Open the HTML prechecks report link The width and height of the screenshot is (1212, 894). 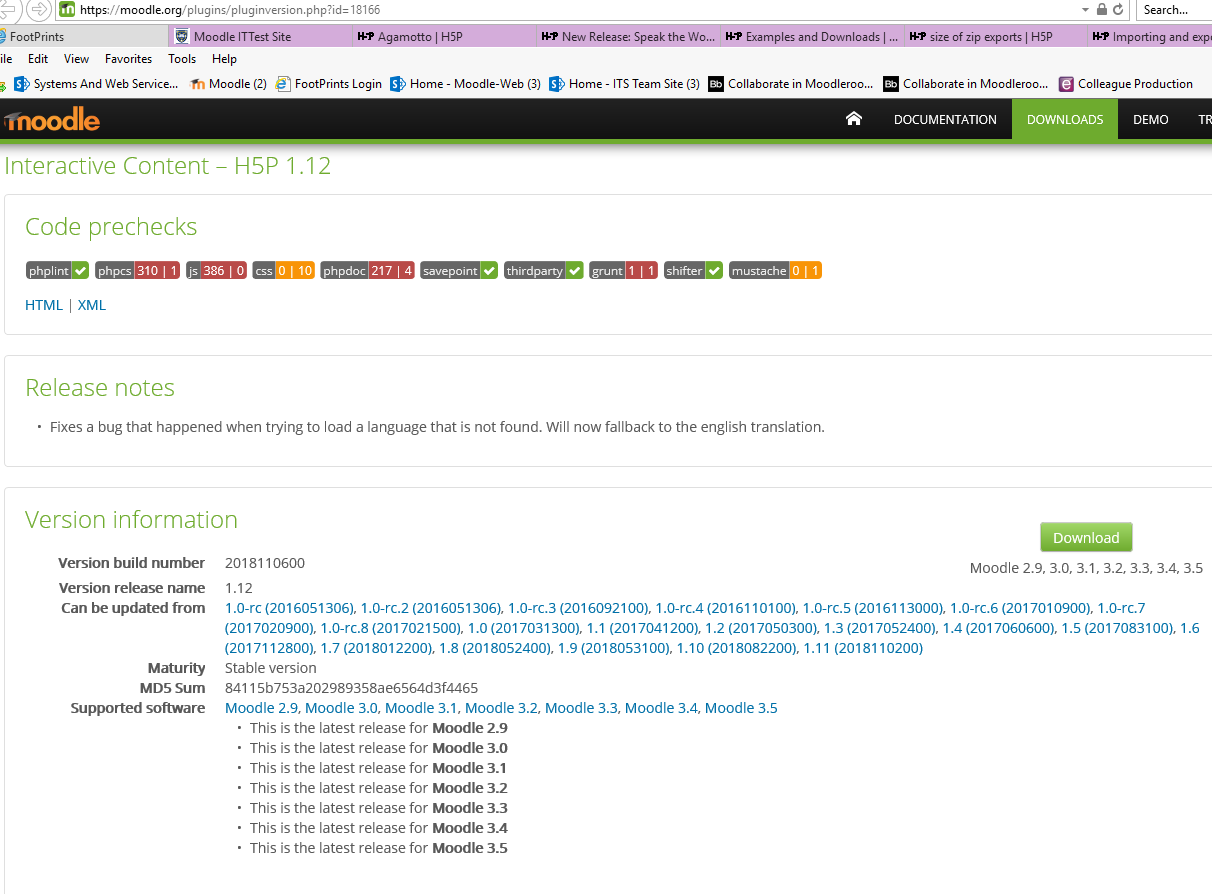click(x=44, y=305)
